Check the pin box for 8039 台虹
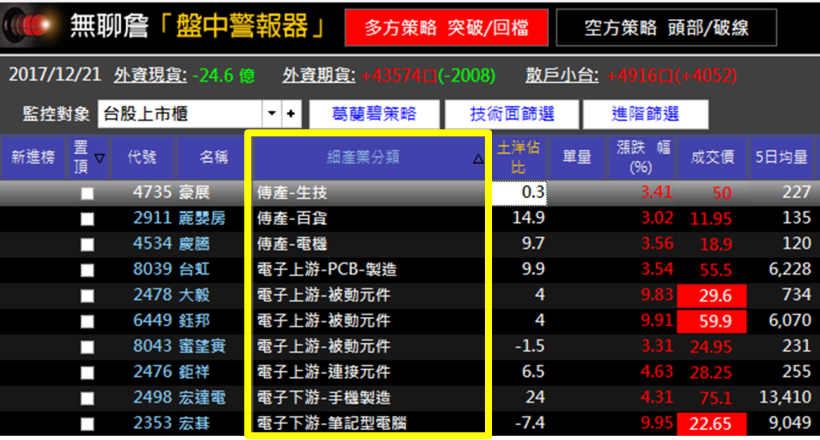Image resolution: width=820 pixels, height=440 pixels. pyautogui.click(x=87, y=270)
